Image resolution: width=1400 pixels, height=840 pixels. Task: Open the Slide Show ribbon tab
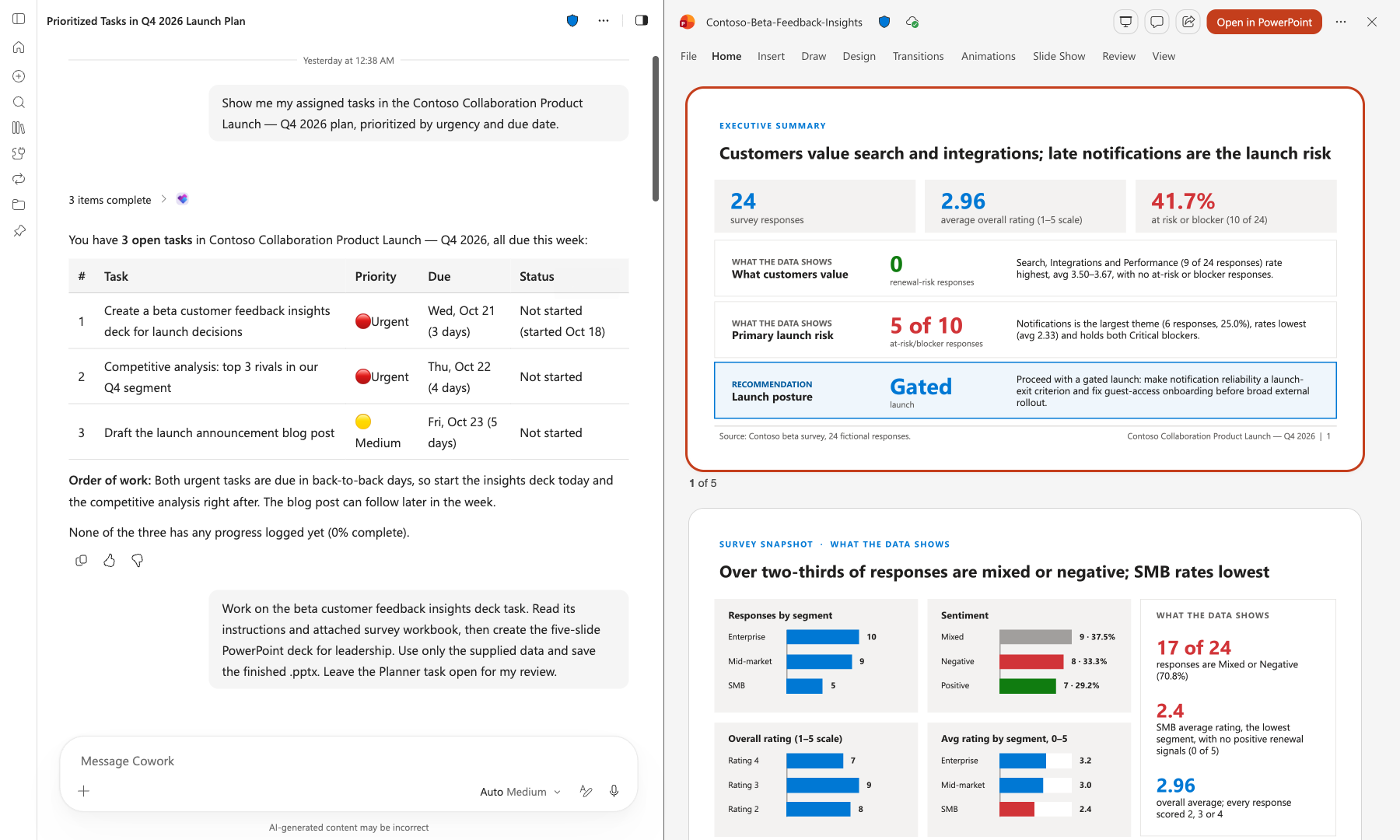point(1059,56)
